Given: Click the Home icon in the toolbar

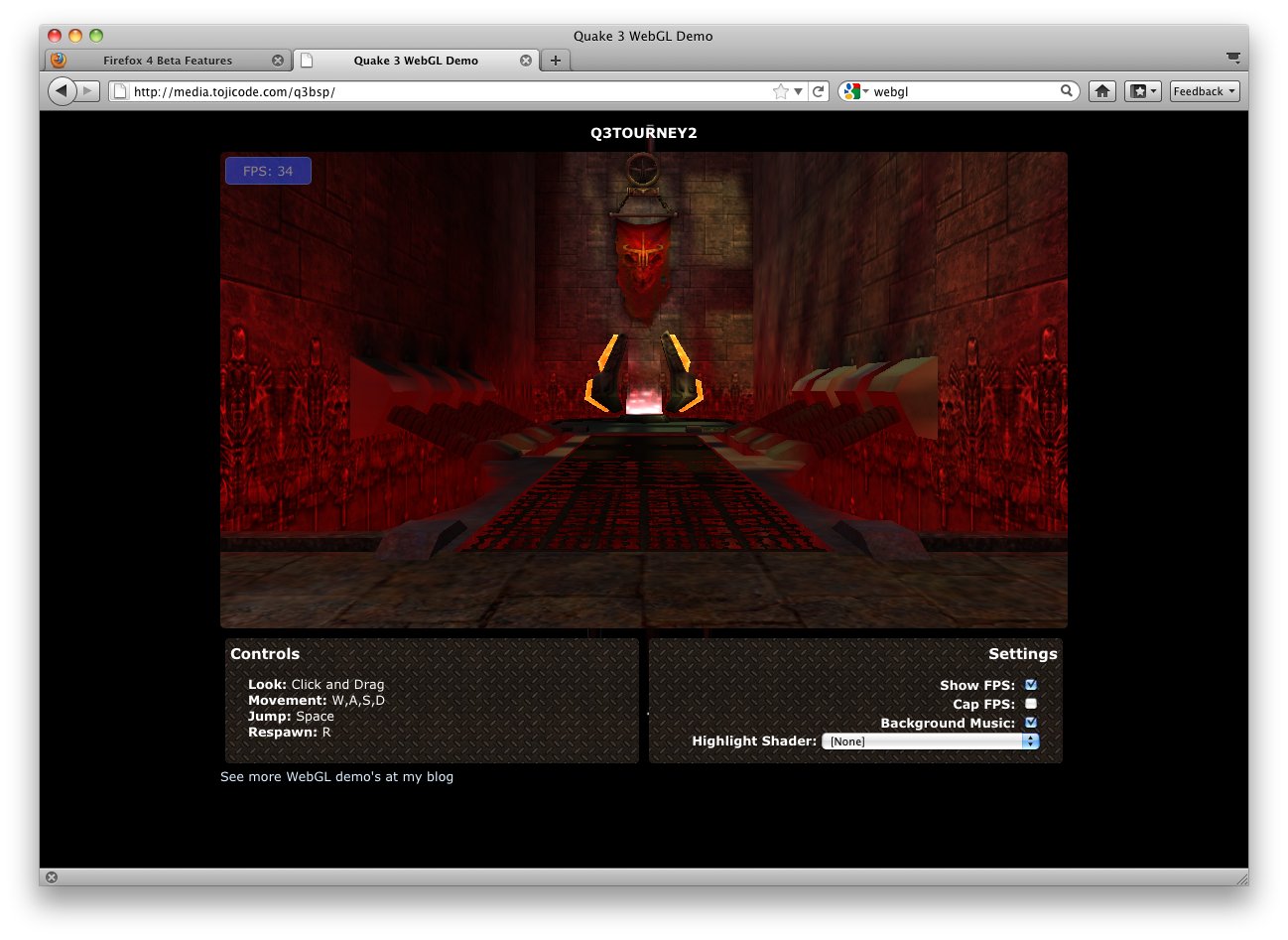Looking at the screenshot, I should 1101,90.
